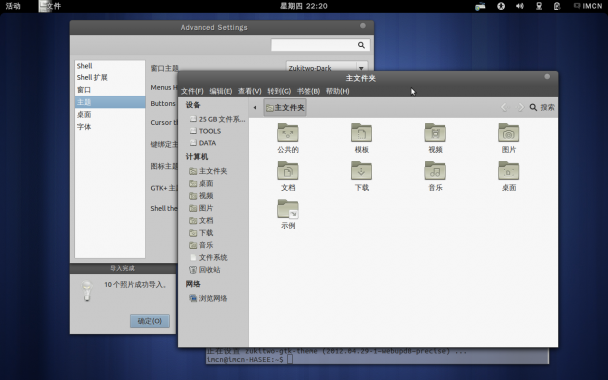This screenshot has width=608, height=380.
Task: Click the search icon in Advanced Settings
Action: pos(361,45)
